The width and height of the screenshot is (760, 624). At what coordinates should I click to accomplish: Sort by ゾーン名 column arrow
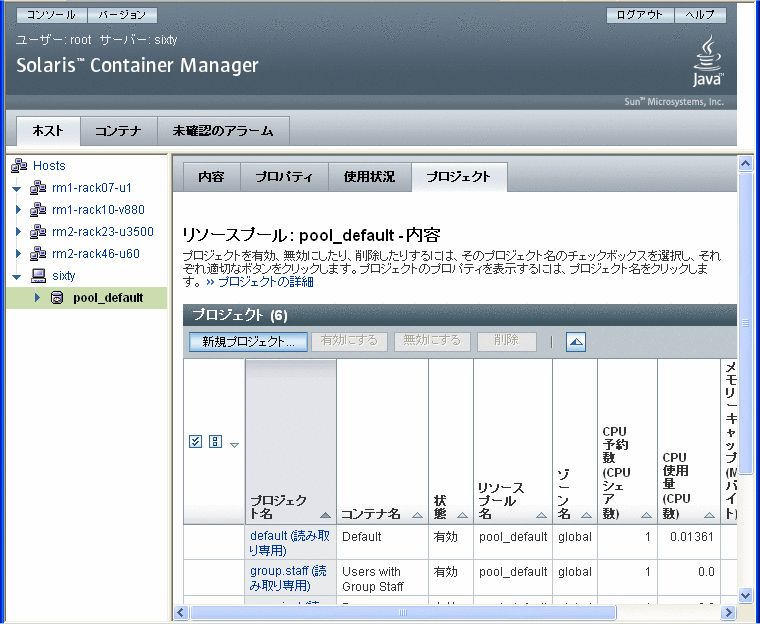(x=586, y=515)
